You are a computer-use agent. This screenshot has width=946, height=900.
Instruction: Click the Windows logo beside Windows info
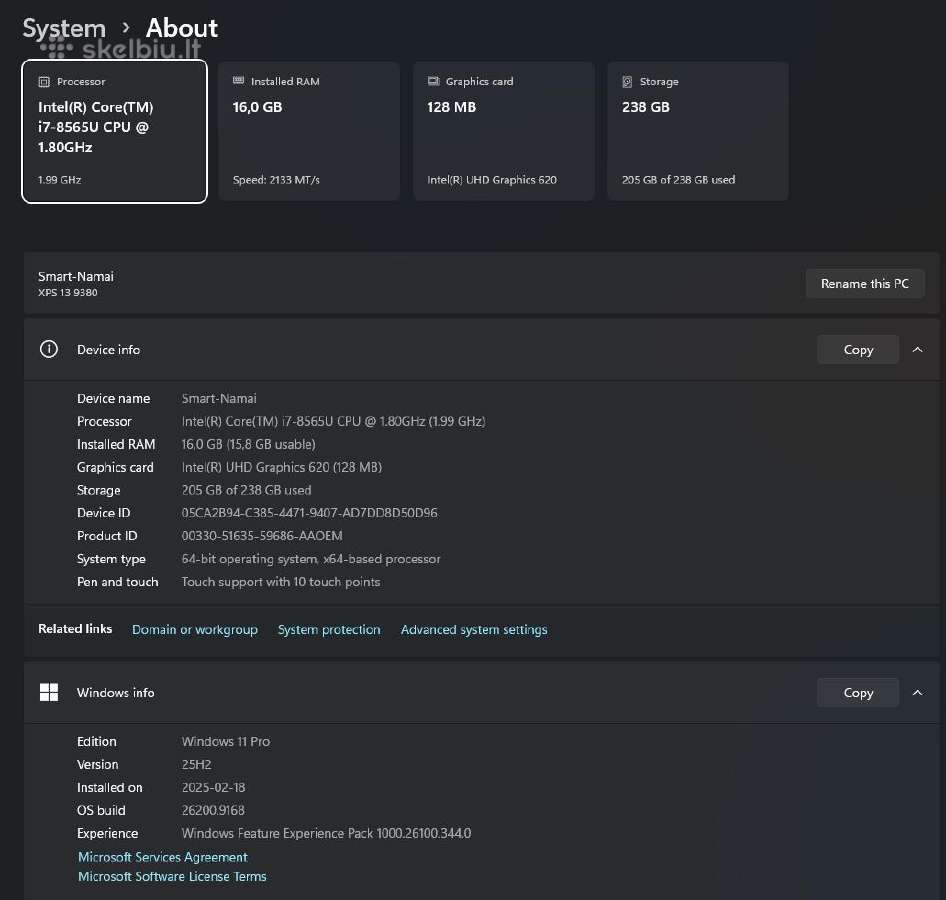49,692
